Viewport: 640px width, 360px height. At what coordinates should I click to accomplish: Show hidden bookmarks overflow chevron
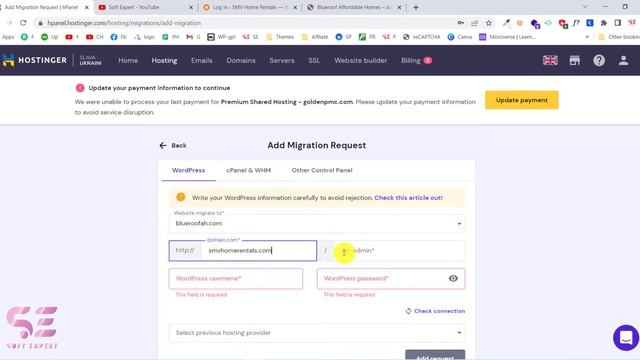(x=587, y=37)
